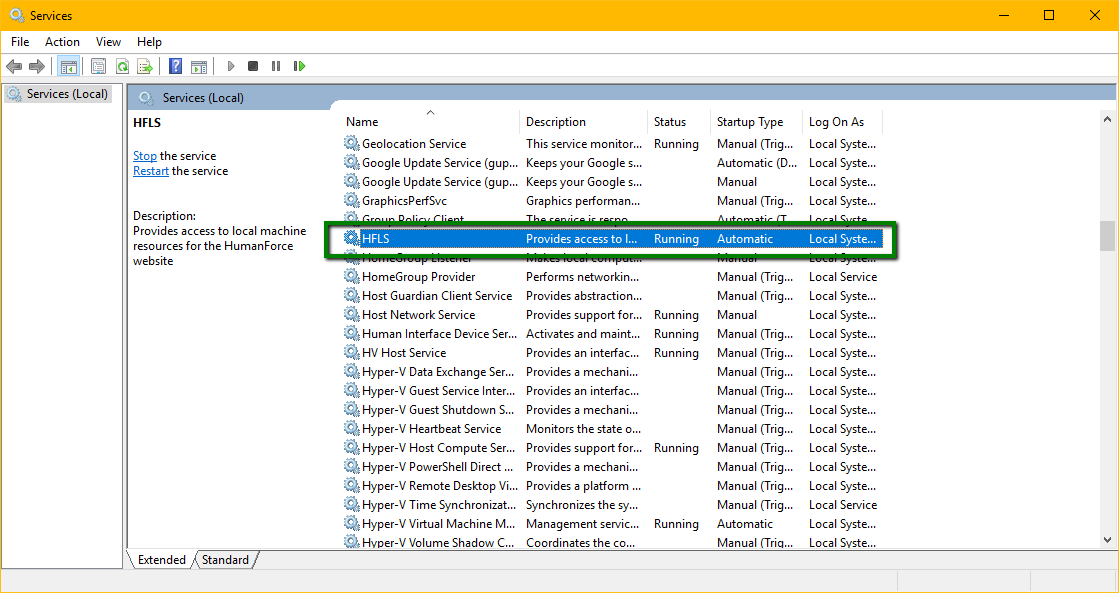Toggle Show/Hide Console Tree toolbar icon

click(x=69, y=66)
